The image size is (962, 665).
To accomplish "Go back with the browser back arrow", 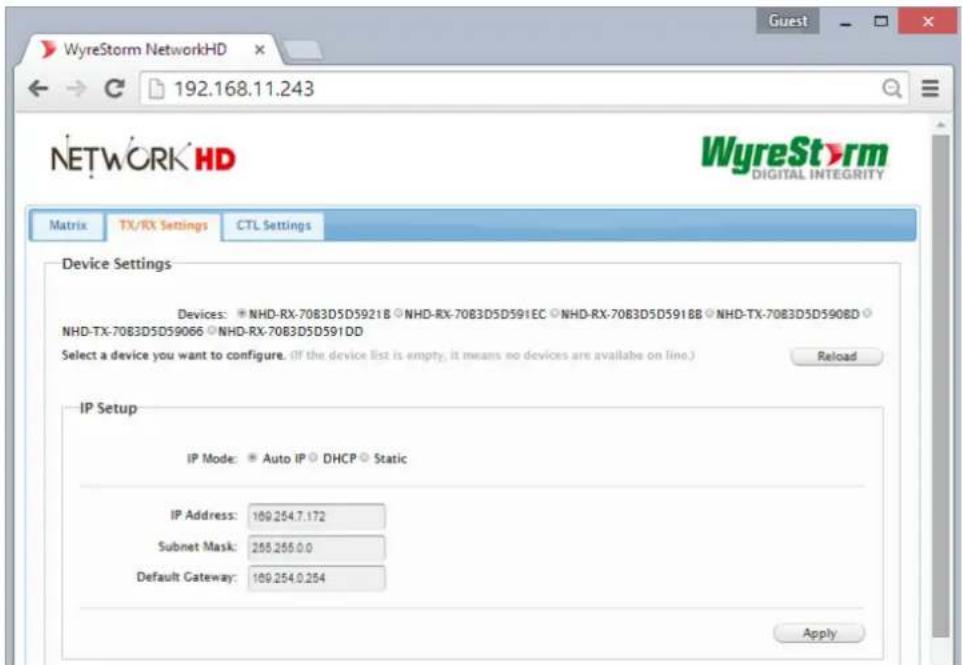I will pyautogui.click(x=38, y=89).
